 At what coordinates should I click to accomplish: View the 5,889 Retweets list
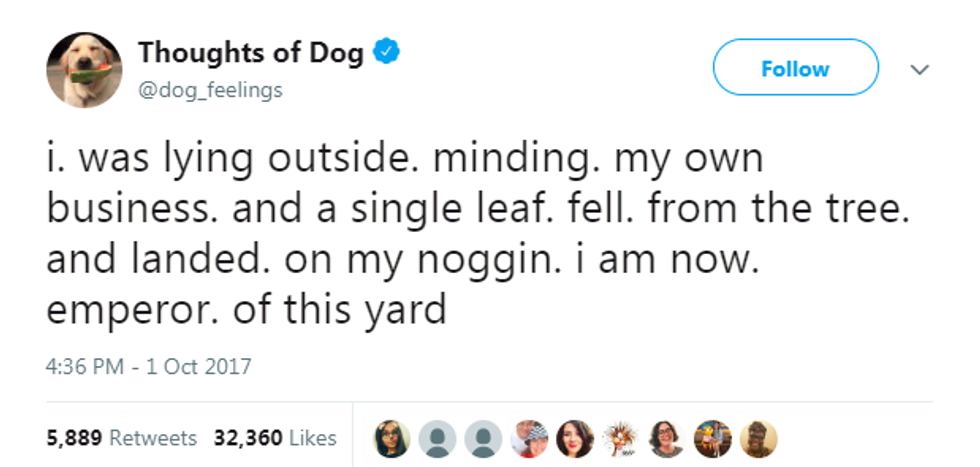121,438
